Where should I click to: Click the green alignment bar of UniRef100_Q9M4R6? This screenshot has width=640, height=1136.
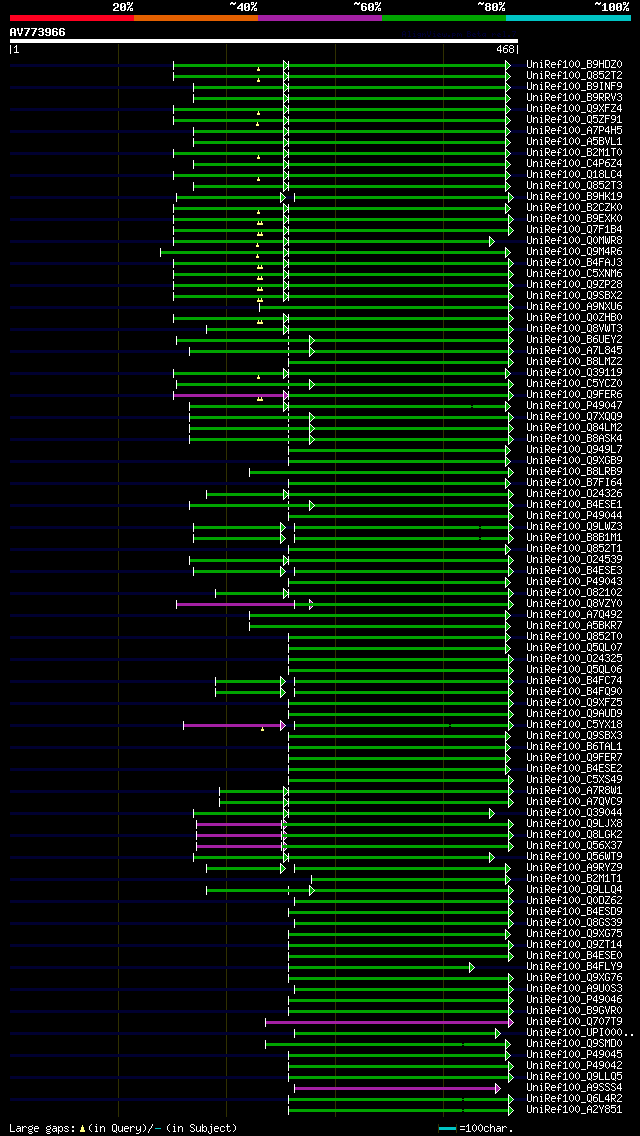pyautogui.click(x=334, y=252)
